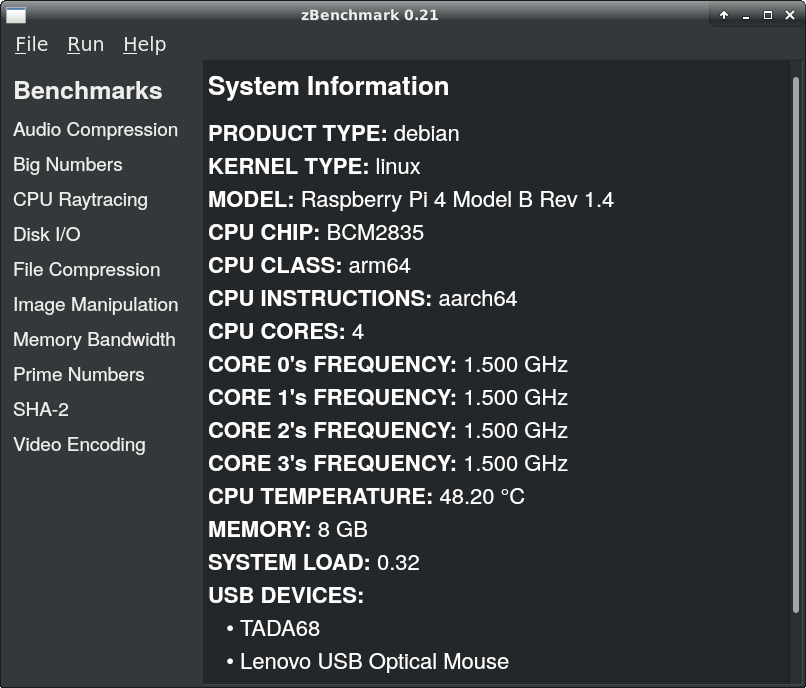Click the Raspberry Pi 4 MODEL line
Viewport: 806px width, 688px height.
411,200
